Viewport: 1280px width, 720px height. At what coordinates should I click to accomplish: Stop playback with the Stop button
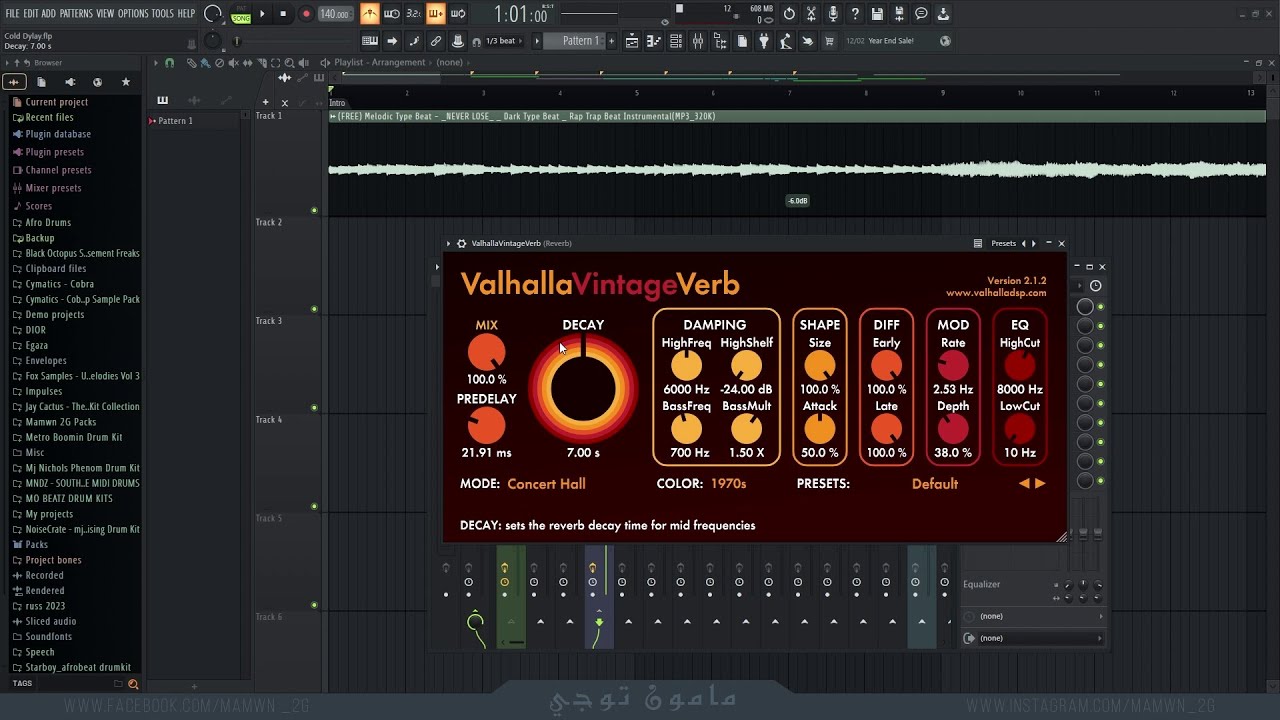tap(283, 14)
